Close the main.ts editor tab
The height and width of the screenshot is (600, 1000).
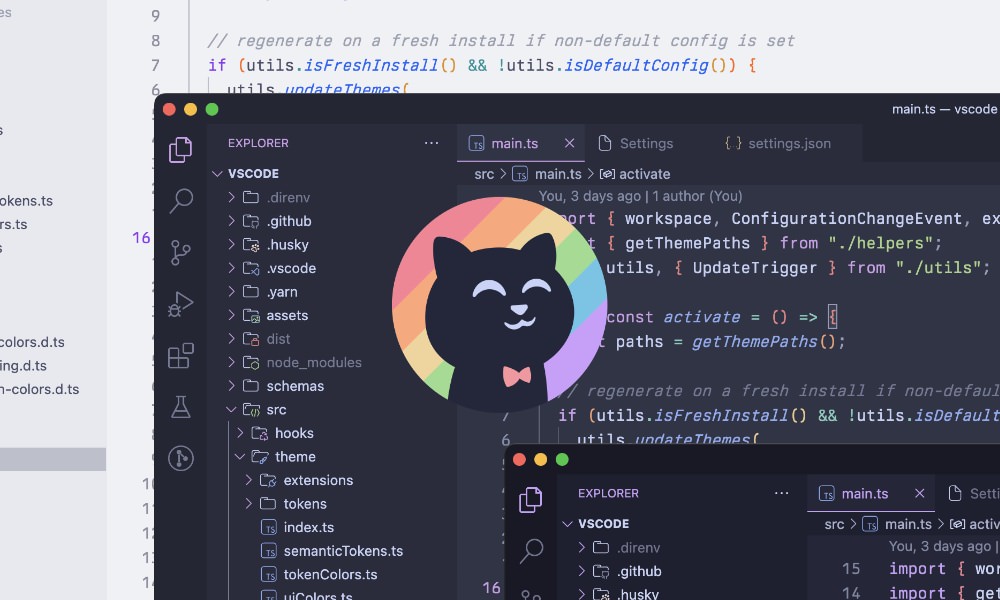tap(569, 143)
